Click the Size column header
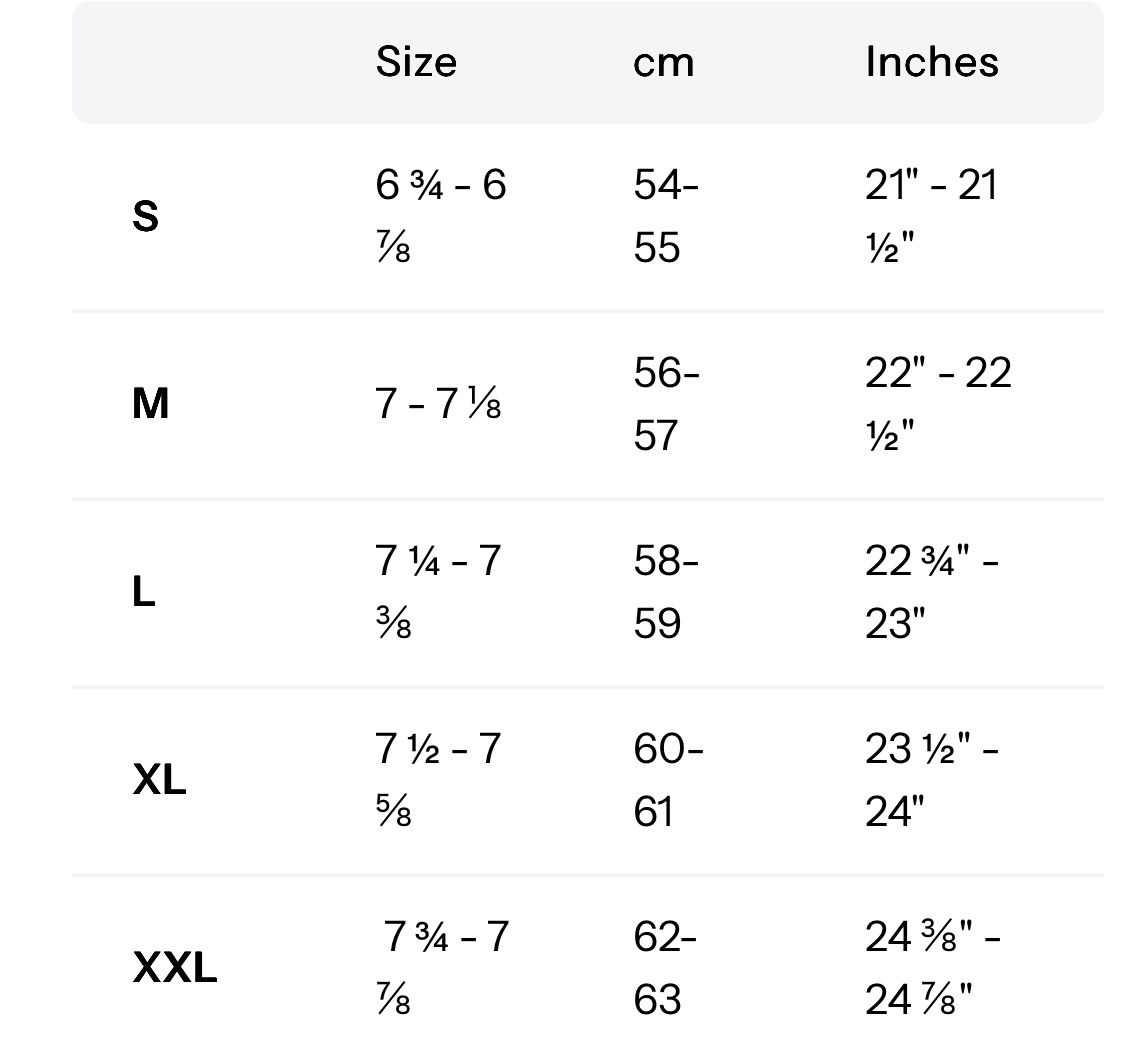This screenshot has width=1132, height=1055. pos(416,62)
